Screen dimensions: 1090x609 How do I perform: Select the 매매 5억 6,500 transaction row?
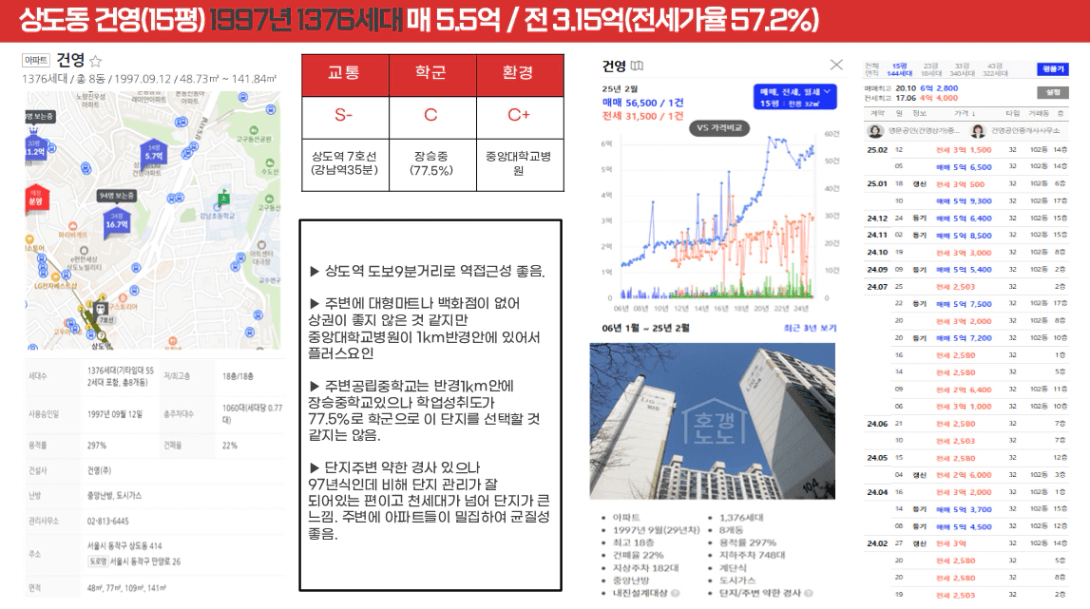[x=966, y=167]
